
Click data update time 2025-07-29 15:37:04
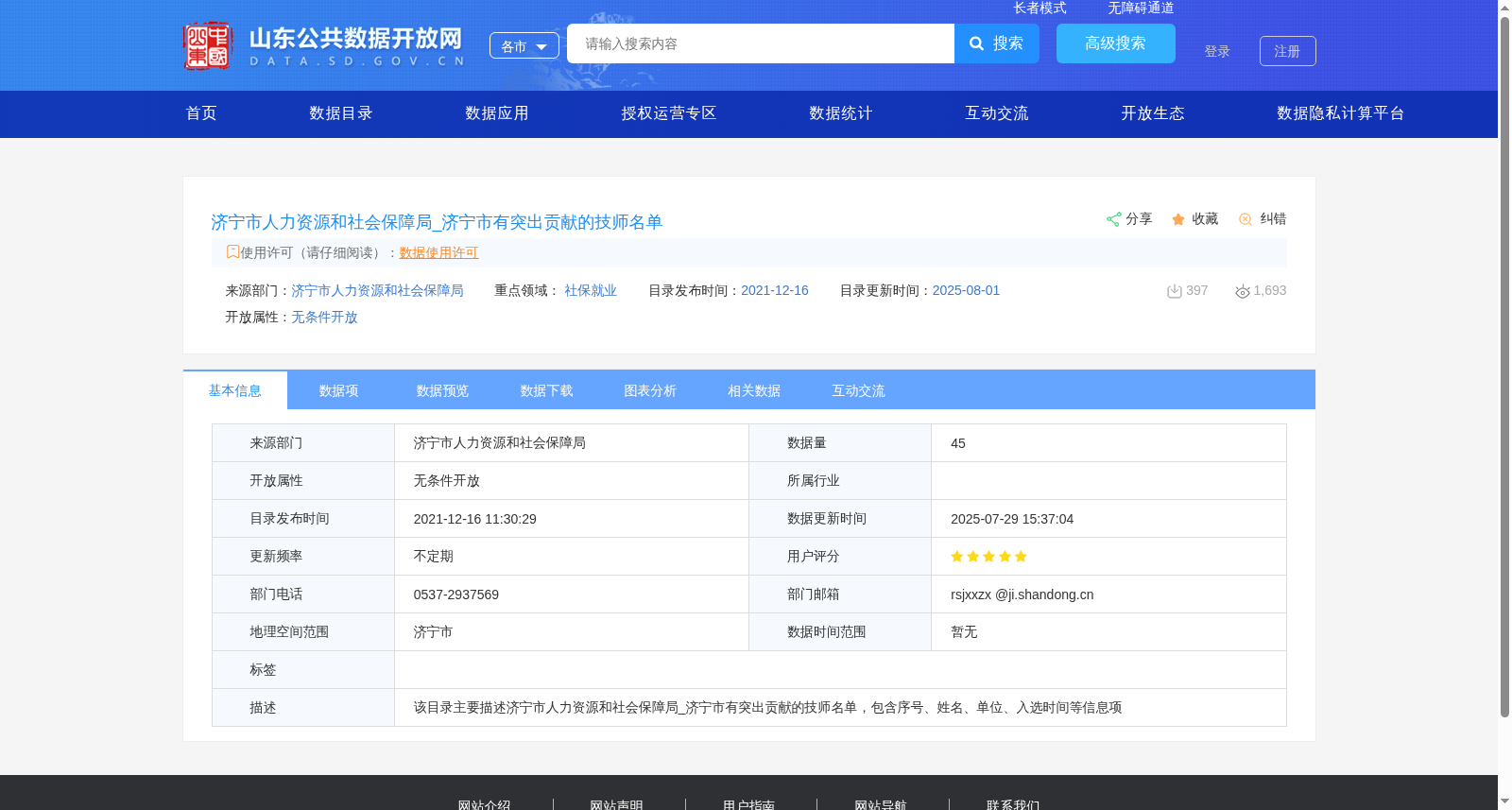coord(1012,519)
